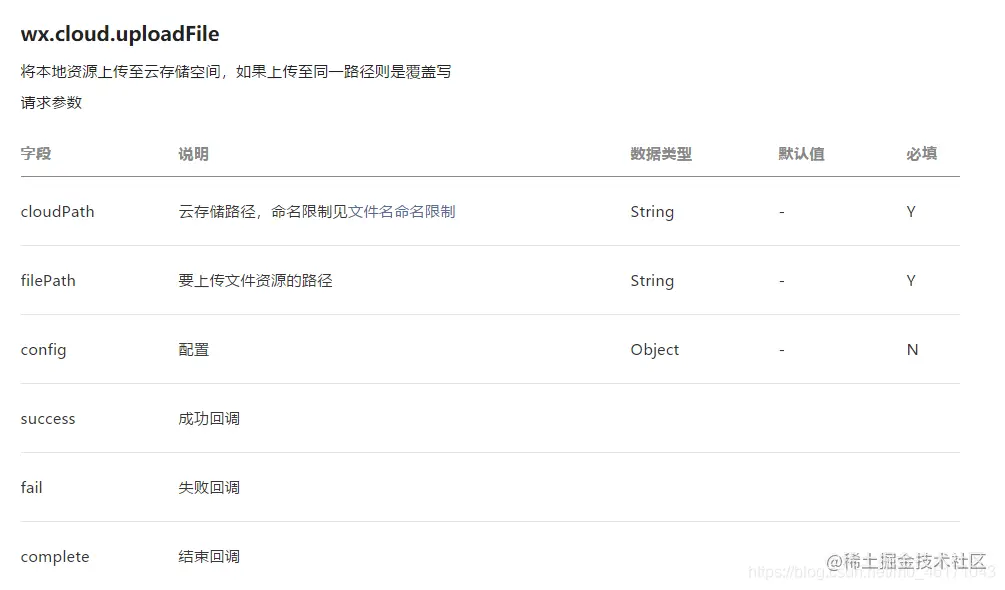
Task: Click the complete field name
Action: coord(55,557)
